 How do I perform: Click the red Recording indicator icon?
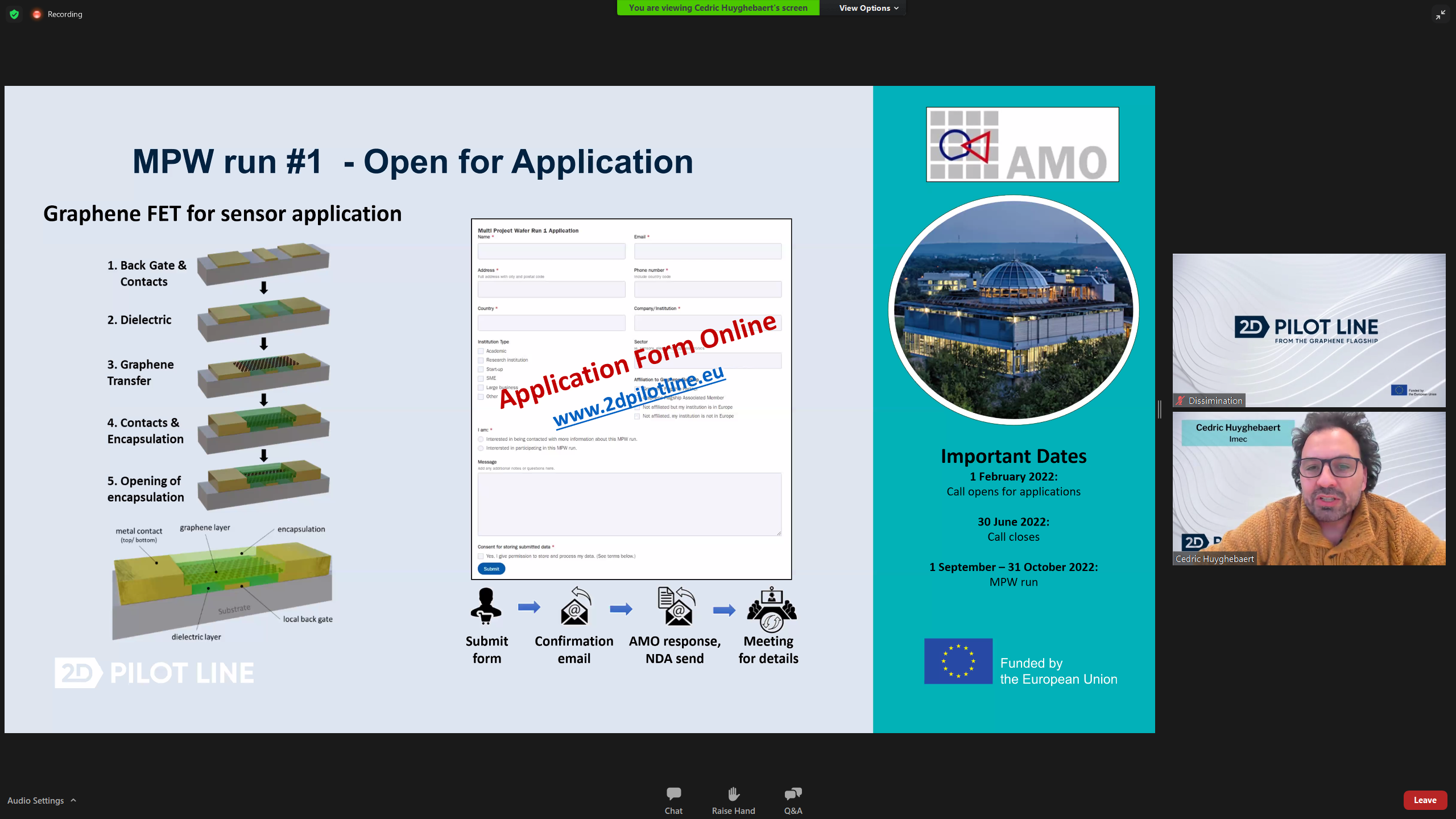point(37,14)
